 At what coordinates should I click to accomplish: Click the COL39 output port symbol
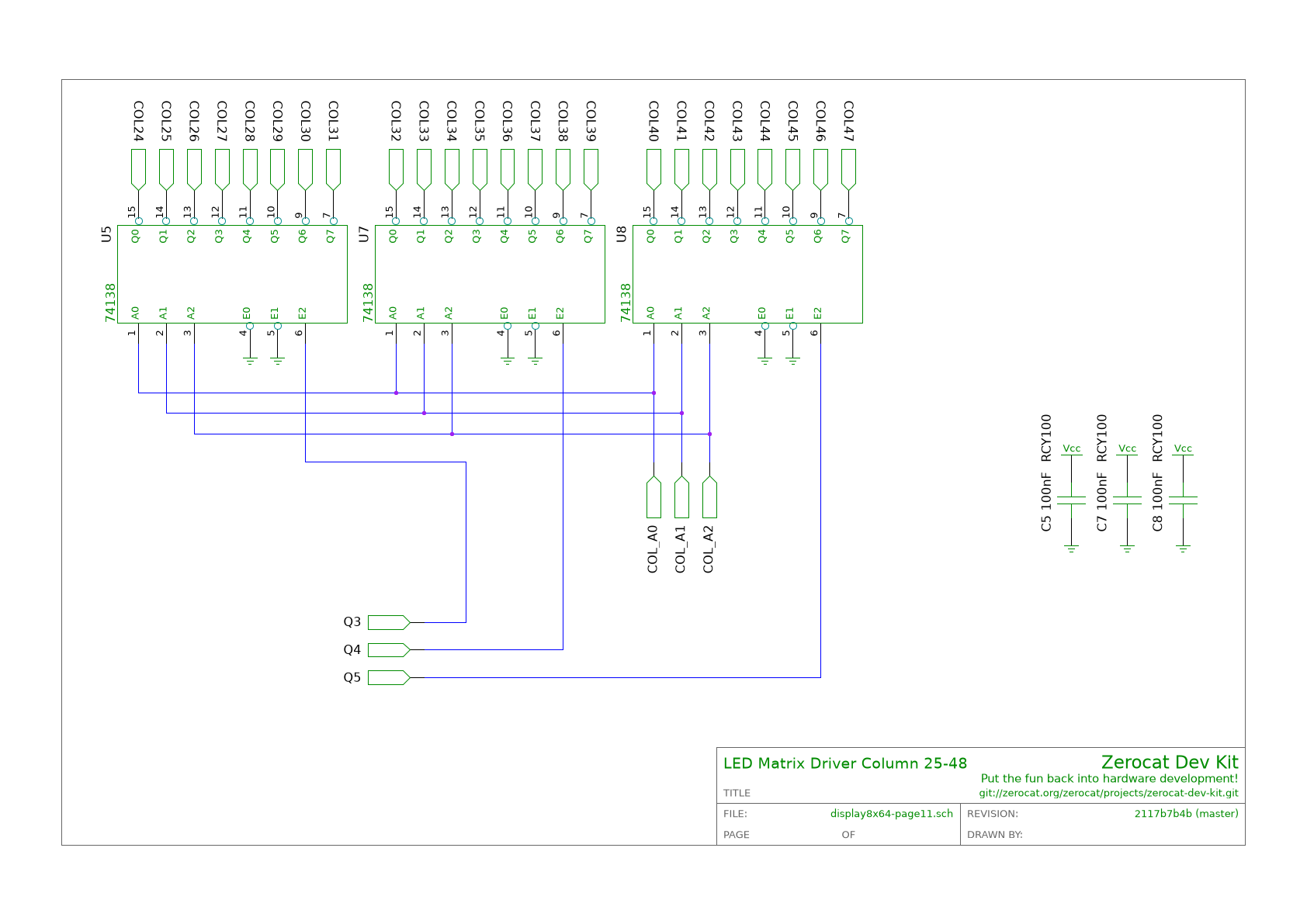pyautogui.click(x=591, y=169)
